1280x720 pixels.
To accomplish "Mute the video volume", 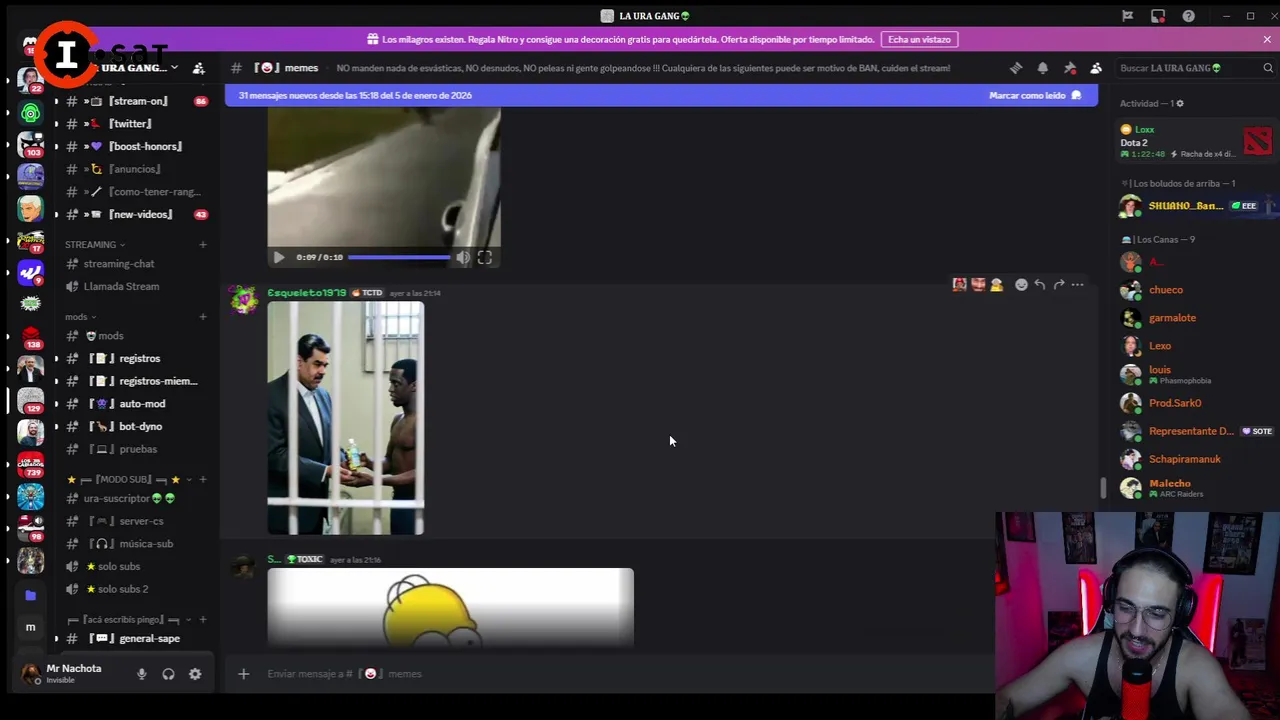I will [x=463, y=257].
